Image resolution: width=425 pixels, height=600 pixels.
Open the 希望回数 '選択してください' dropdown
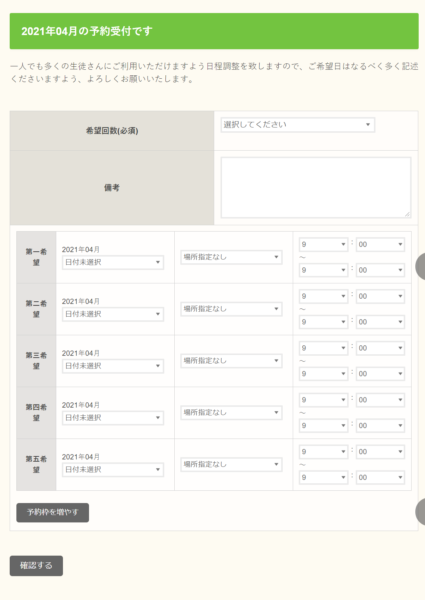298,125
